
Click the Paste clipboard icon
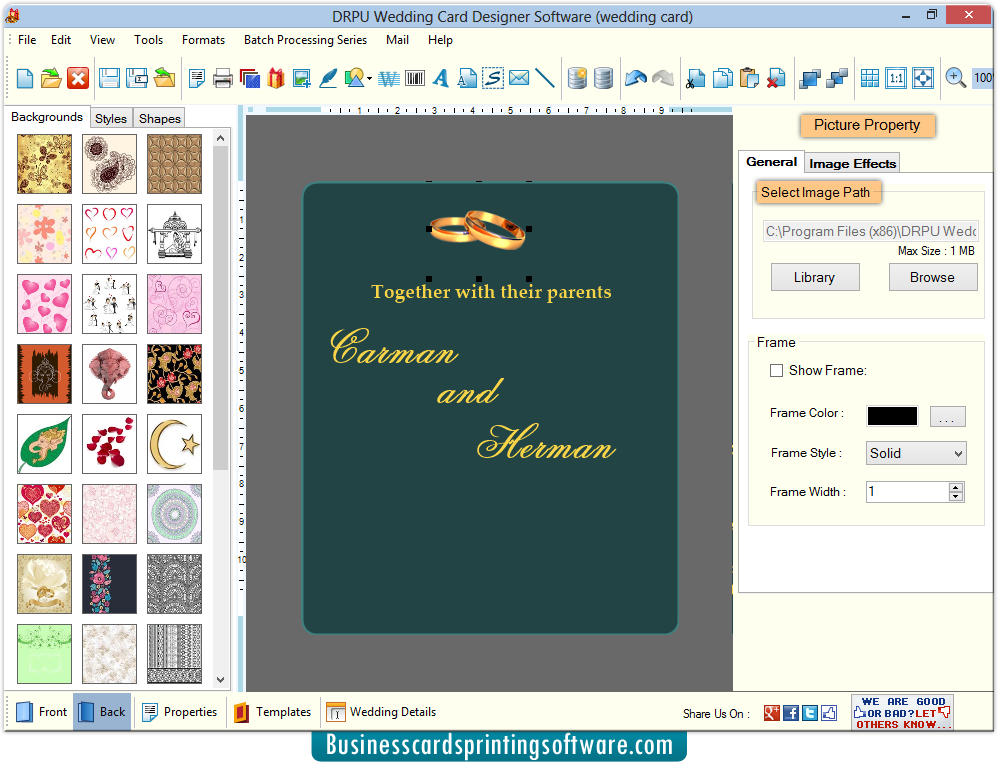749,78
